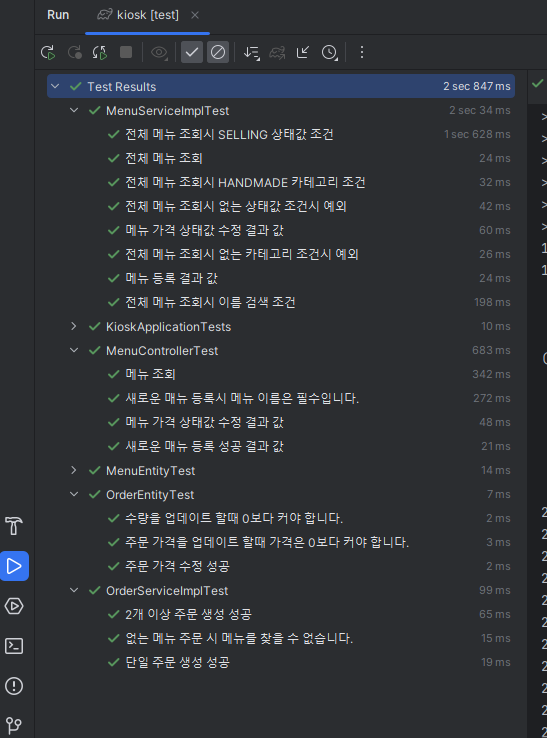The image size is (547, 738).
Task: Select test '전체 메뉴 조회' taking 24 ms
Action: pyautogui.click(x=281, y=159)
